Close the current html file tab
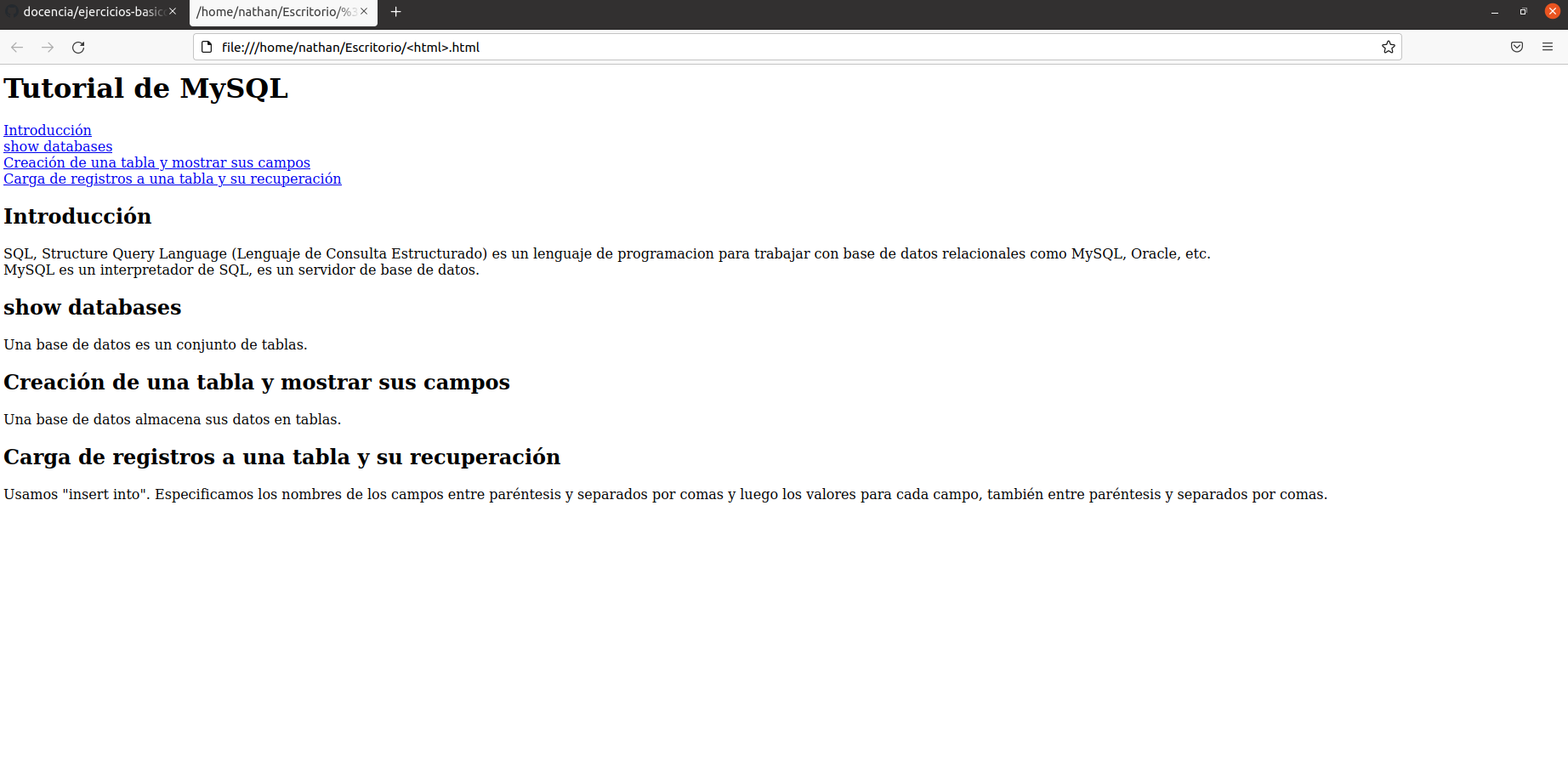This screenshot has height=784, width=1568. [366, 13]
